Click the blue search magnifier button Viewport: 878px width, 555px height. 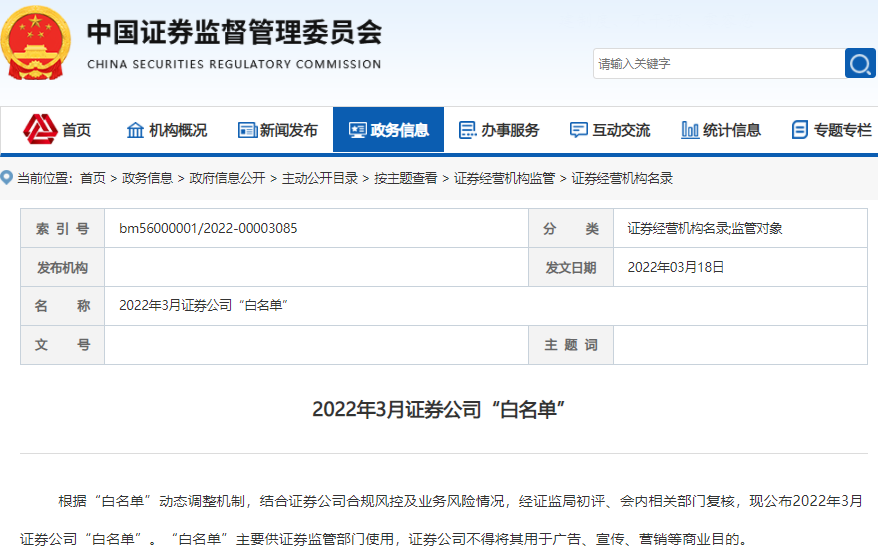[860, 63]
